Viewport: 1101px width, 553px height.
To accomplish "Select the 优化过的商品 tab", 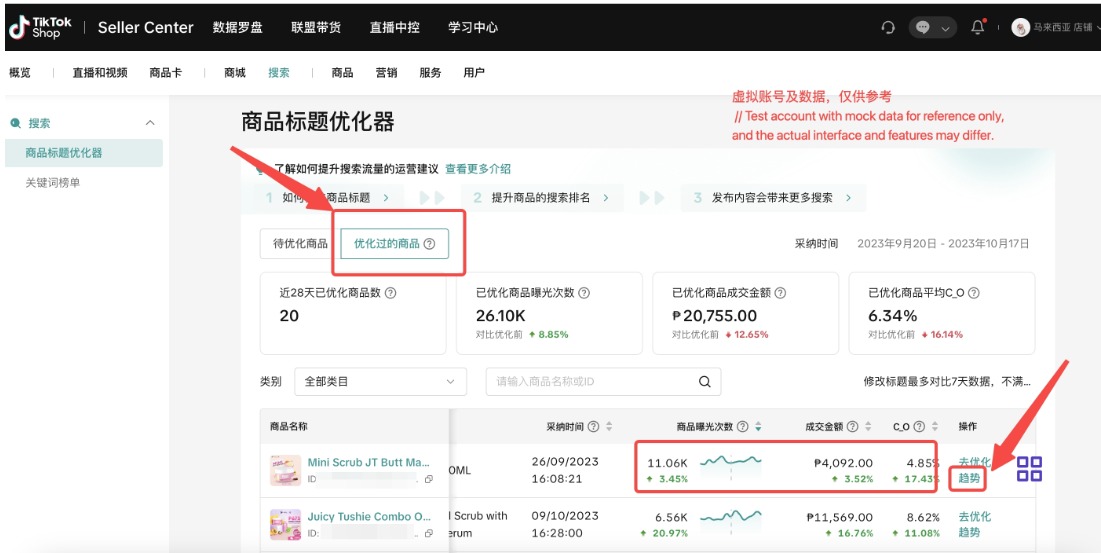I will 395,244.
